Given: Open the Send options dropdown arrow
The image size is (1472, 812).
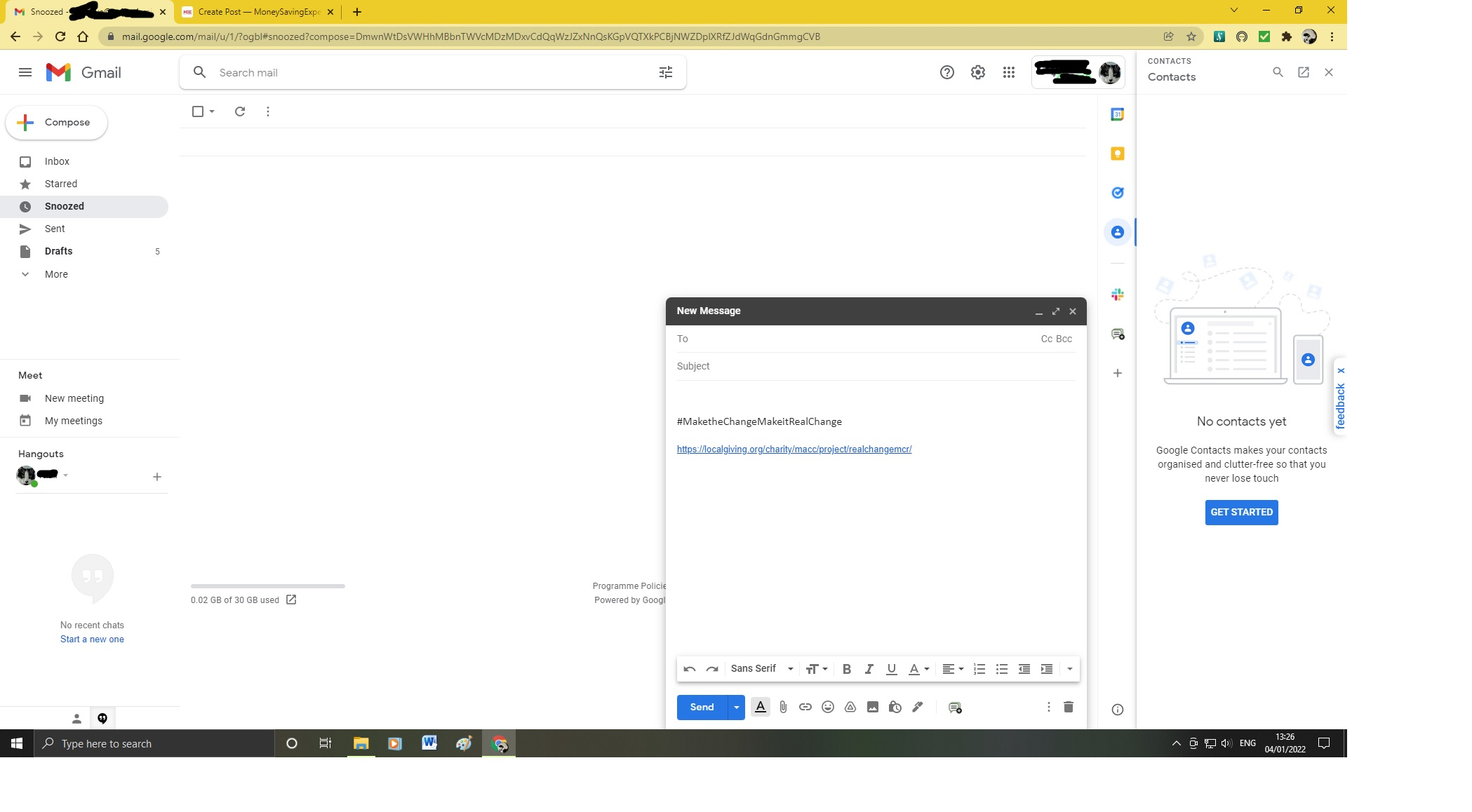Looking at the screenshot, I should coord(736,708).
